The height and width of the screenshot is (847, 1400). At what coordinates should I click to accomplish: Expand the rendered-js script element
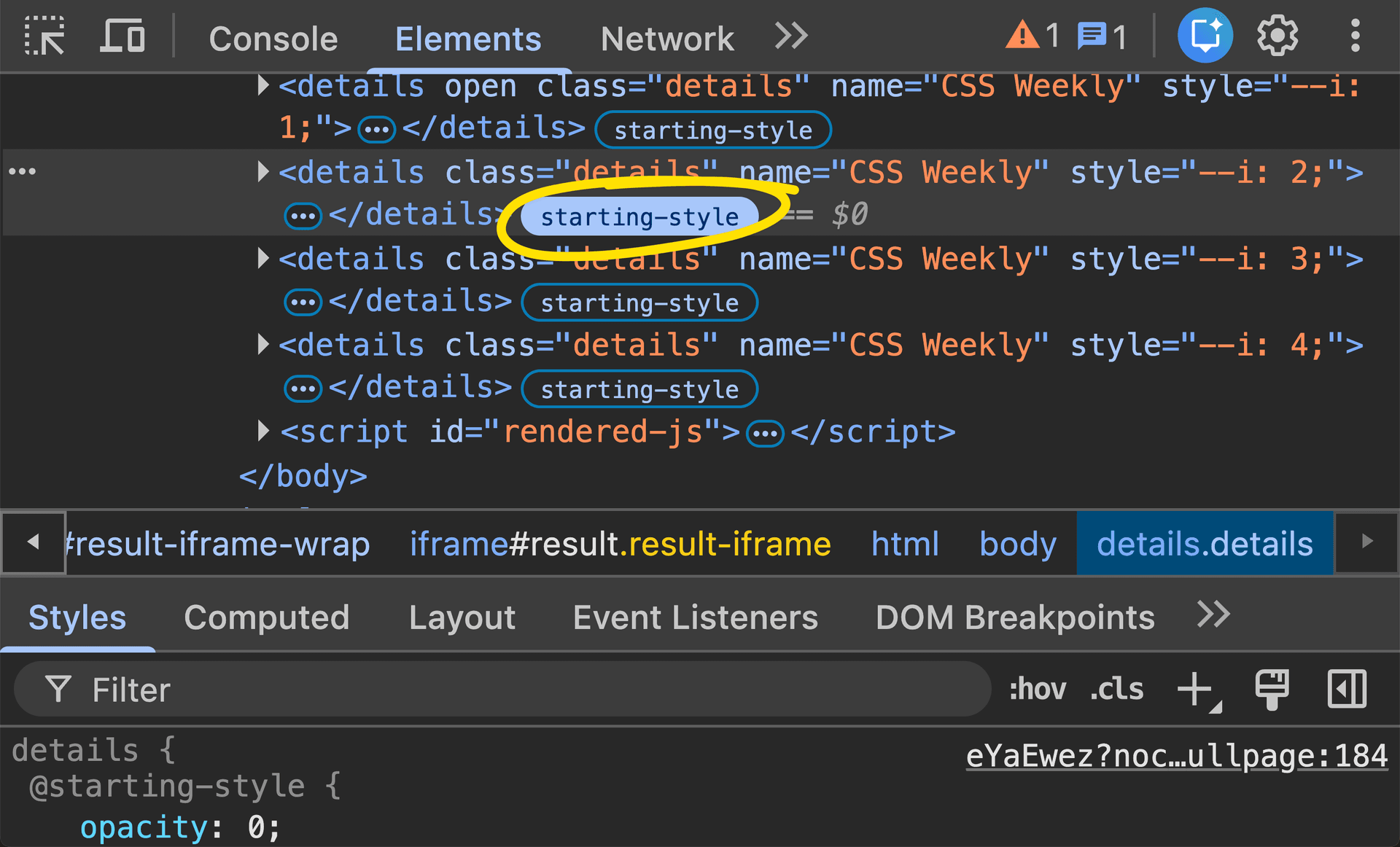coord(262,431)
